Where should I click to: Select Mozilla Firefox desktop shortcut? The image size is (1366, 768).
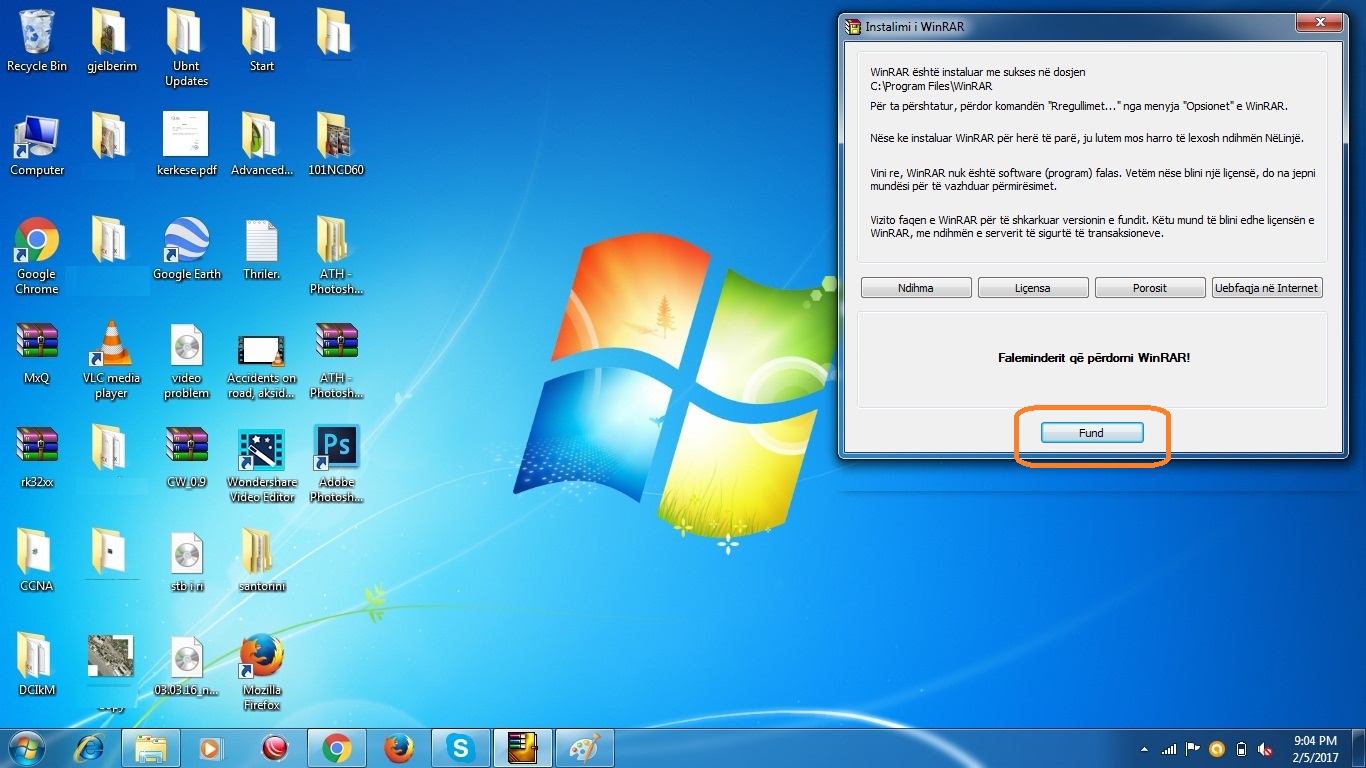coord(261,670)
